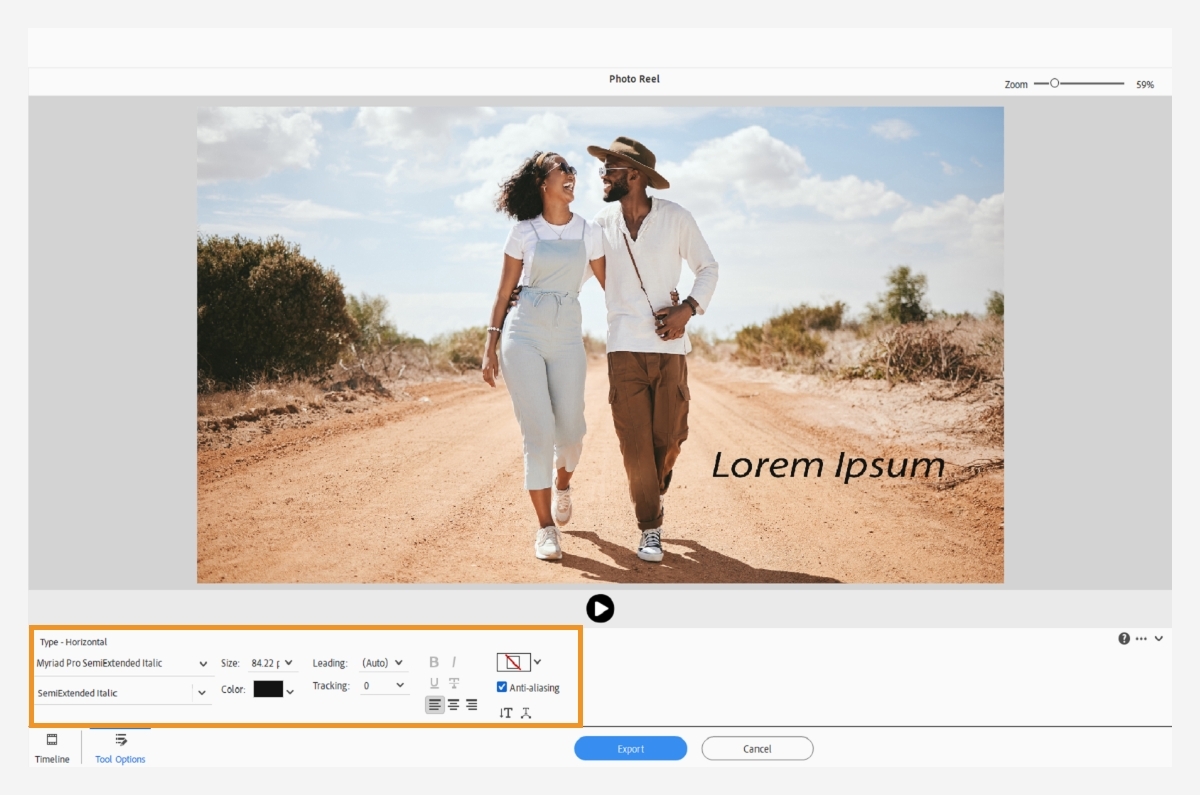Toggle bold formatting for the text

coord(434,661)
